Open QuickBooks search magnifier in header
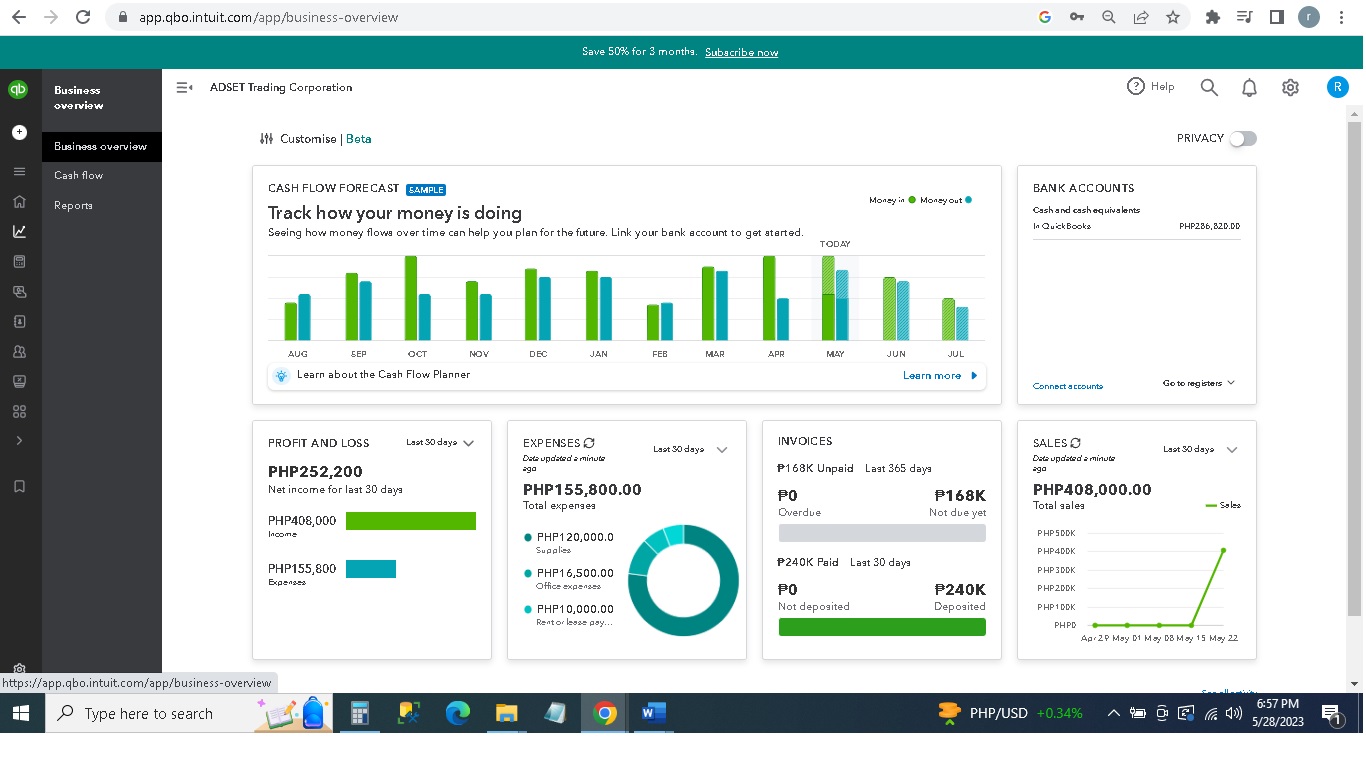 click(x=1209, y=88)
